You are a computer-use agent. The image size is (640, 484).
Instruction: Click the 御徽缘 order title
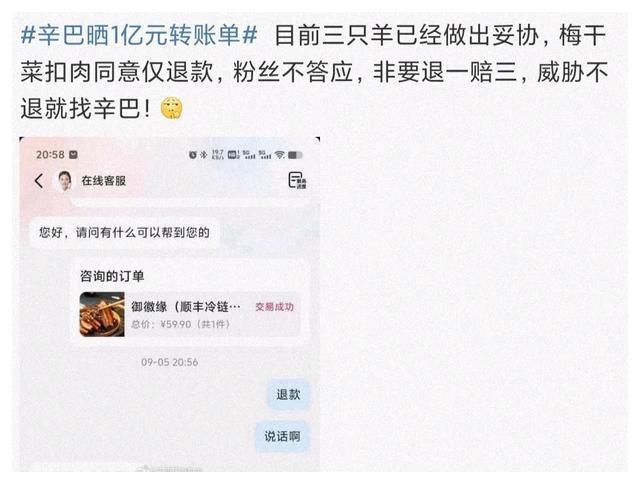pyautogui.click(x=186, y=306)
